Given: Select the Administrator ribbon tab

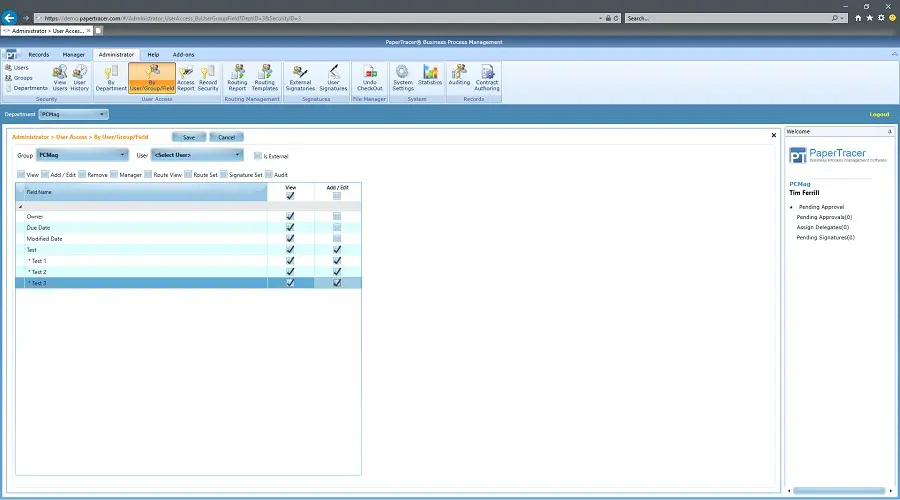Looking at the screenshot, I should click(x=116, y=55).
